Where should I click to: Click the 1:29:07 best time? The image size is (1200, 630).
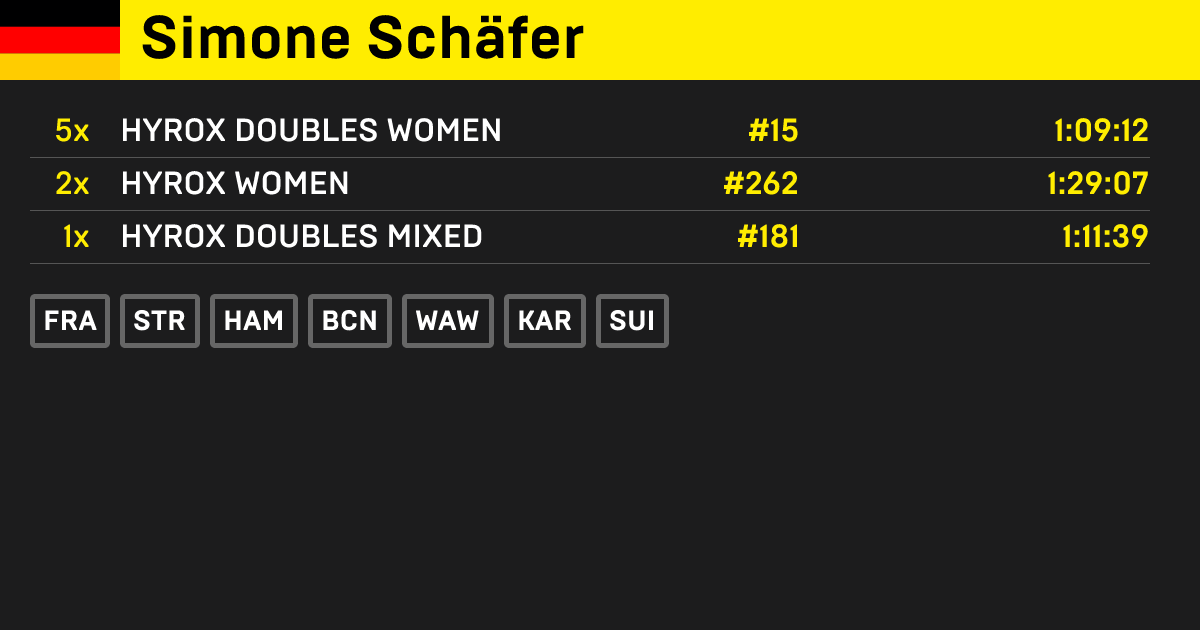pos(1098,184)
